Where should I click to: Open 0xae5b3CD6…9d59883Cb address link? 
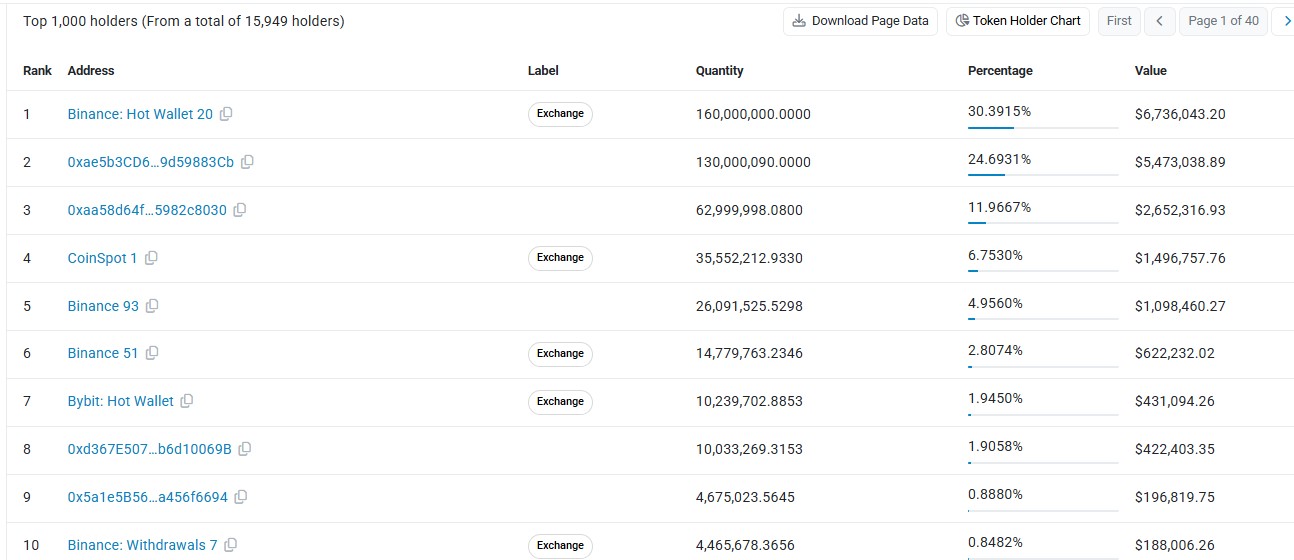[x=151, y=162]
